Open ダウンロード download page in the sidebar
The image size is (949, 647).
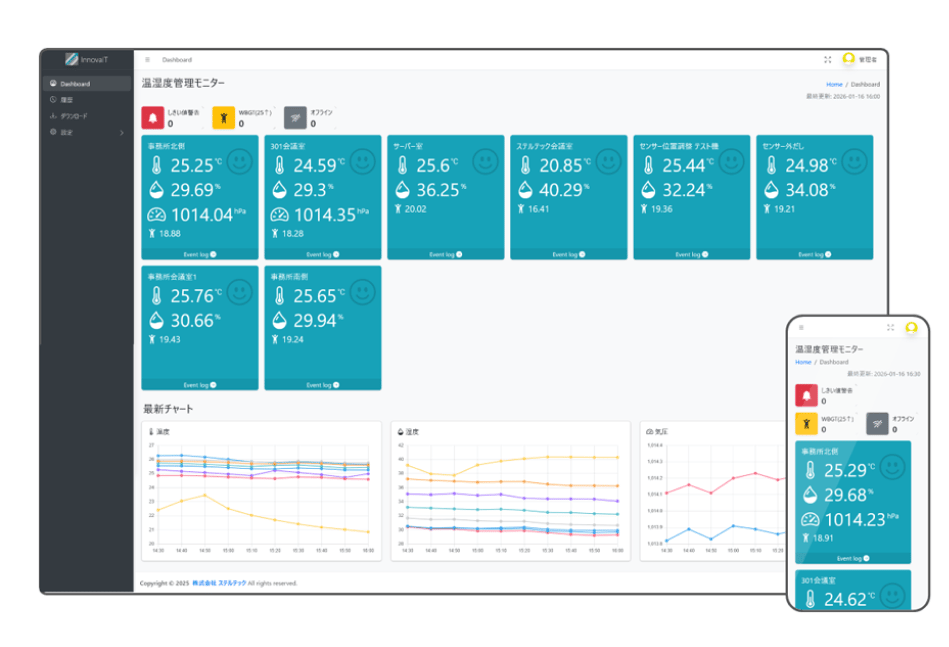point(87,116)
